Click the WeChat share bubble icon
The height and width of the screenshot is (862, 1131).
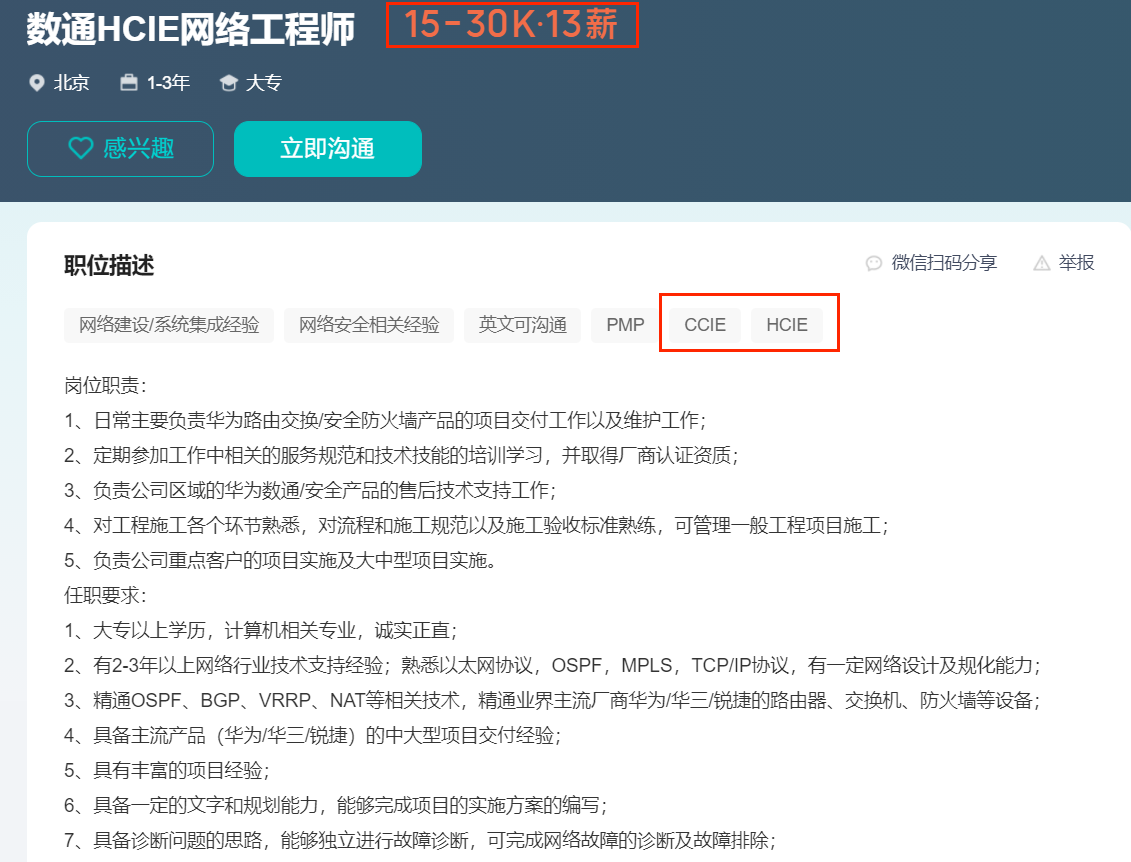click(873, 263)
